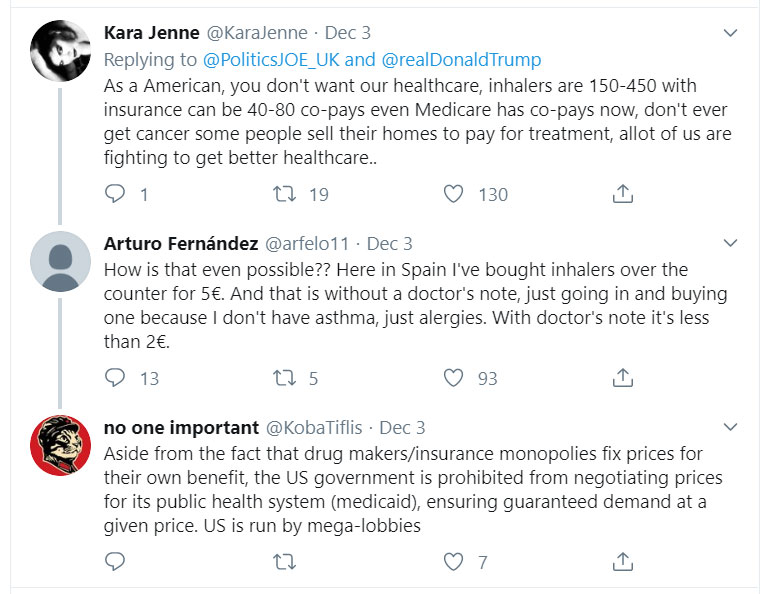Share Arturo Fernández's tweet
Image resolution: width=772 pixels, height=594 pixels.
pyautogui.click(x=622, y=378)
